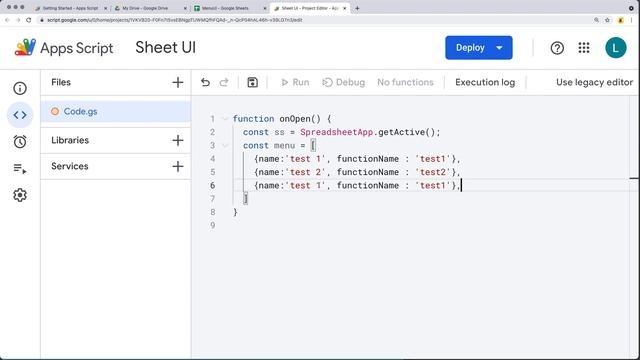640x360 pixels.
Task: Bookmark this page with star icon
Action: pyautogui.click(x=607, y=20)
